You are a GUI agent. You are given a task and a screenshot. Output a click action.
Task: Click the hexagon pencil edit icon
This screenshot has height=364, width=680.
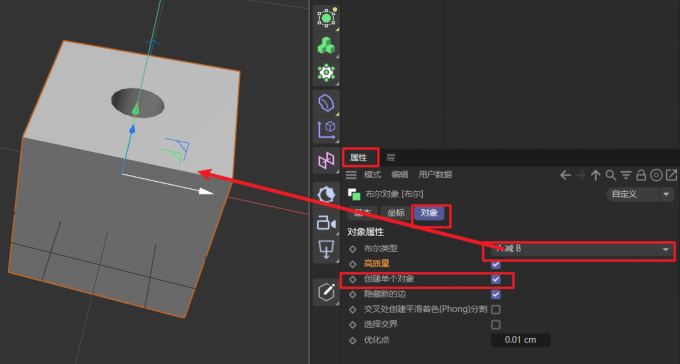point(326,292)
